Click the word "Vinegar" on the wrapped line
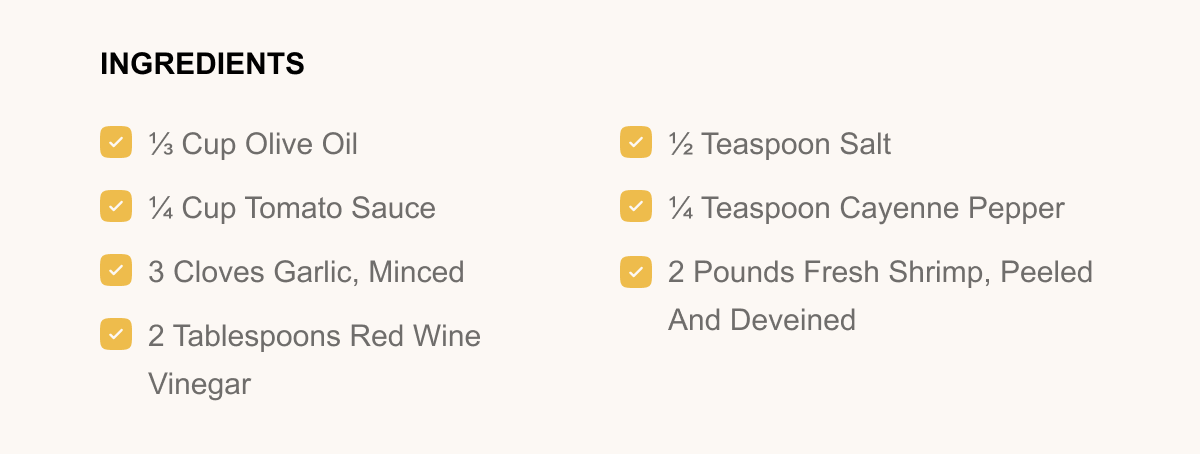1200x454 pixels. (x=199, y=384)
